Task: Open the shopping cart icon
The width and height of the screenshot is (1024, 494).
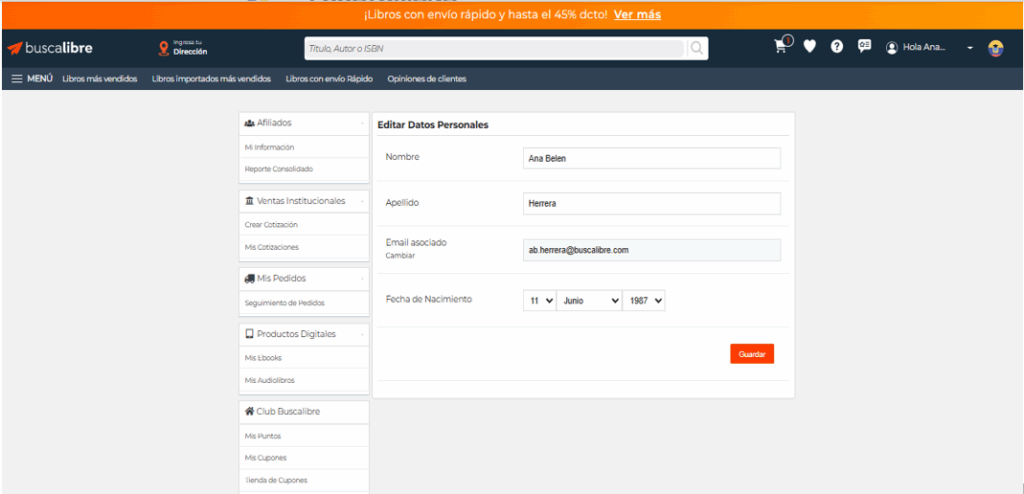Action: tap(782, 47)
